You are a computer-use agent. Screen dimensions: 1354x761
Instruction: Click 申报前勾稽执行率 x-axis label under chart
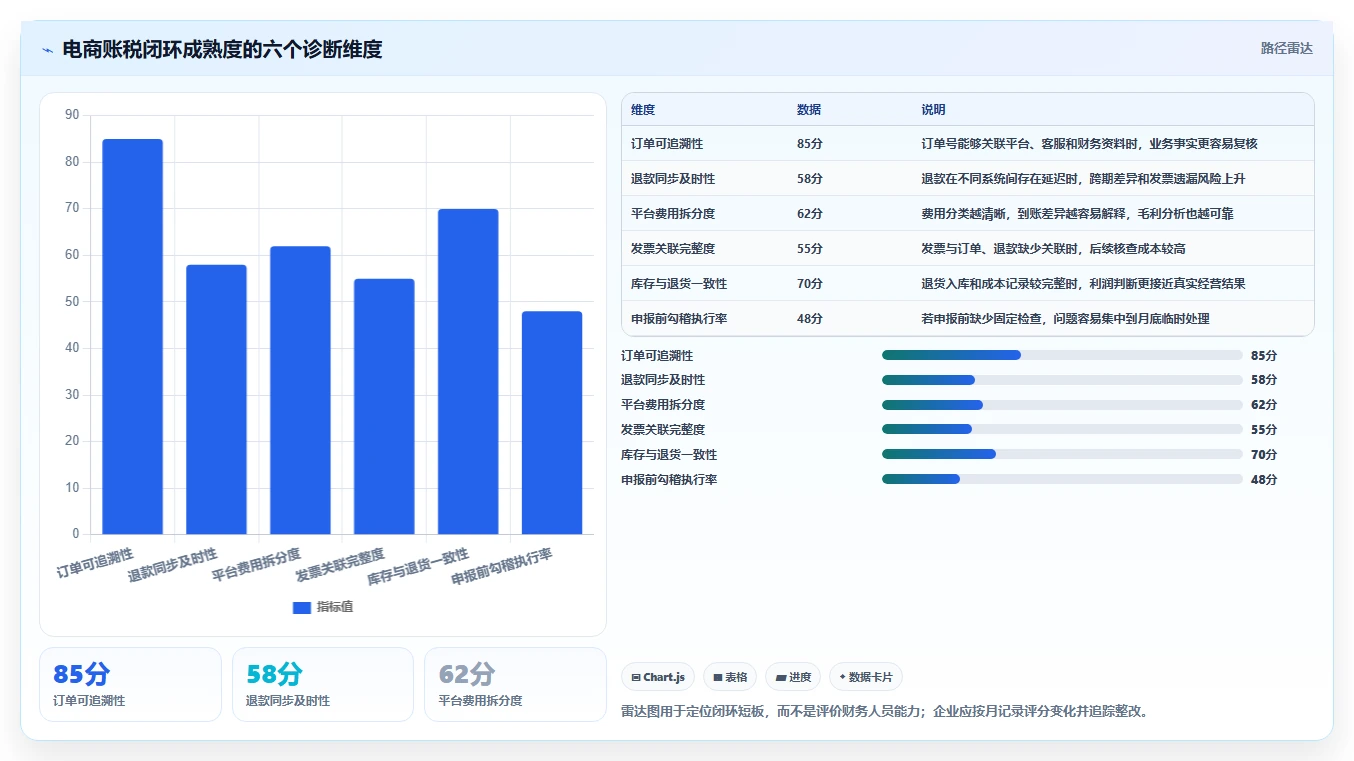click(502, 567)
